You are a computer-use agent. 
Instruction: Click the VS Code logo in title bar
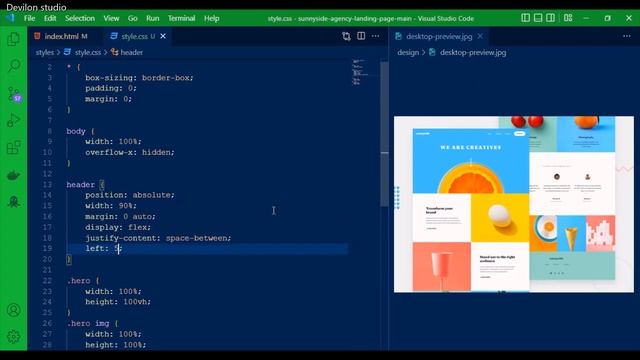[x=10, y=18]
